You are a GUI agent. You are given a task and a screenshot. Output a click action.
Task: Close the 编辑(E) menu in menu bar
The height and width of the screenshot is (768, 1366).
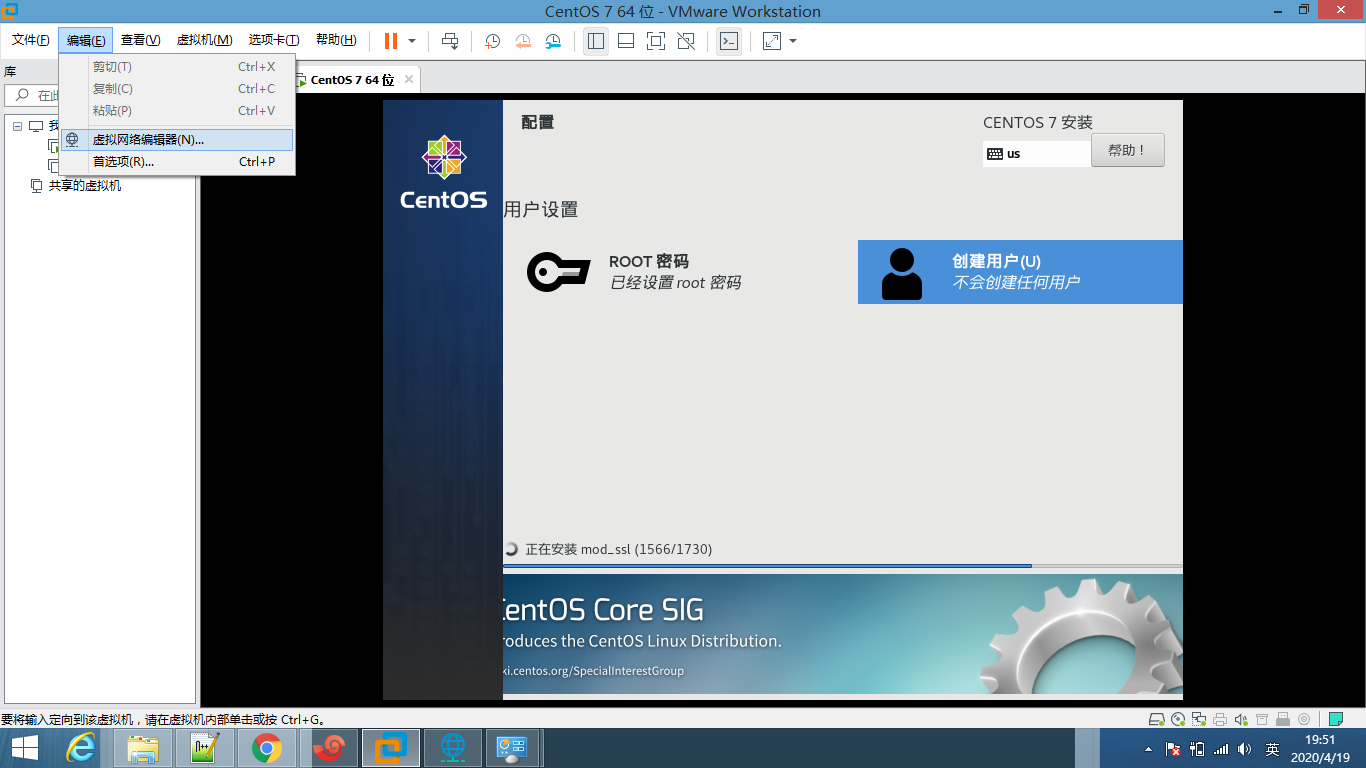(x=86, y=40)
